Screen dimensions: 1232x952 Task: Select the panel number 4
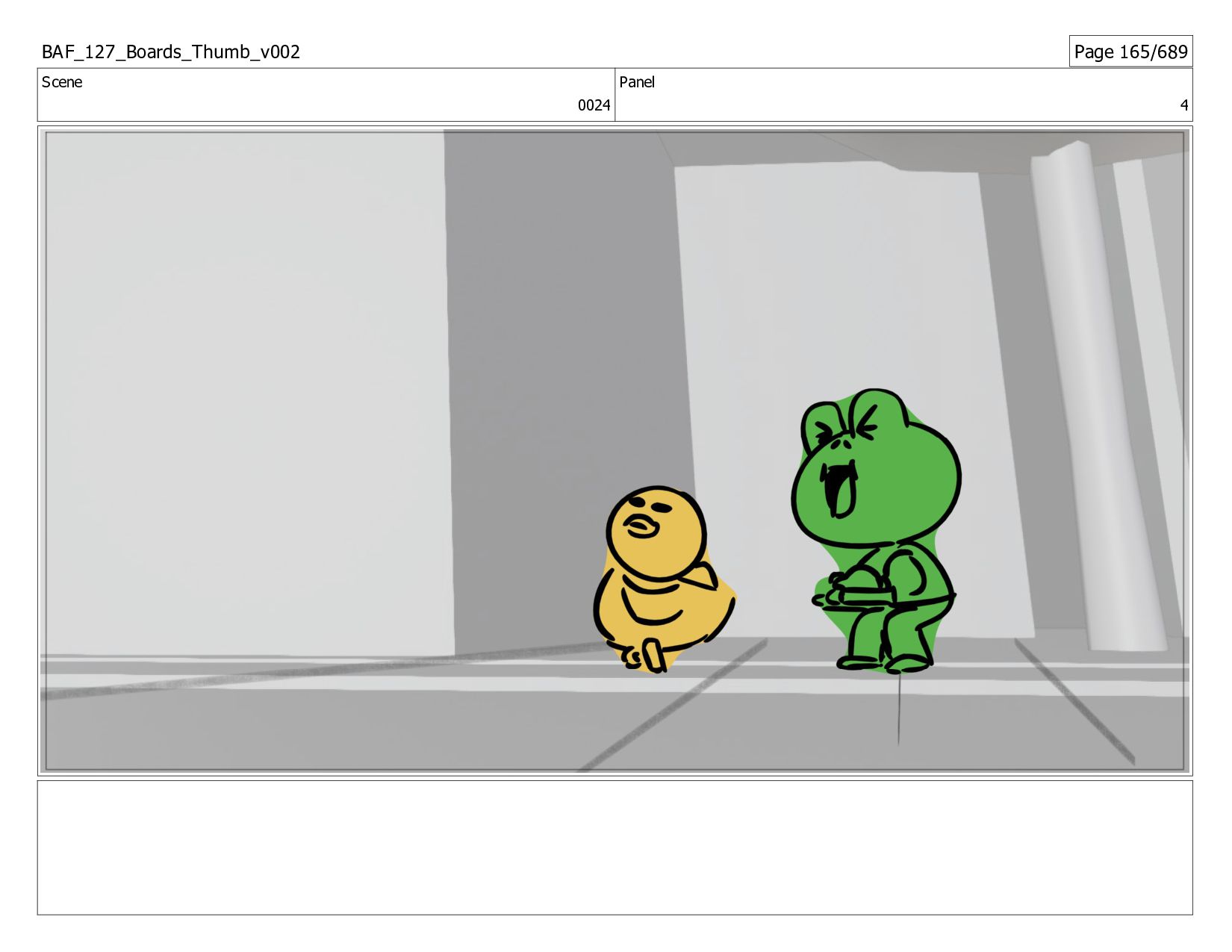coord(1183,105)
